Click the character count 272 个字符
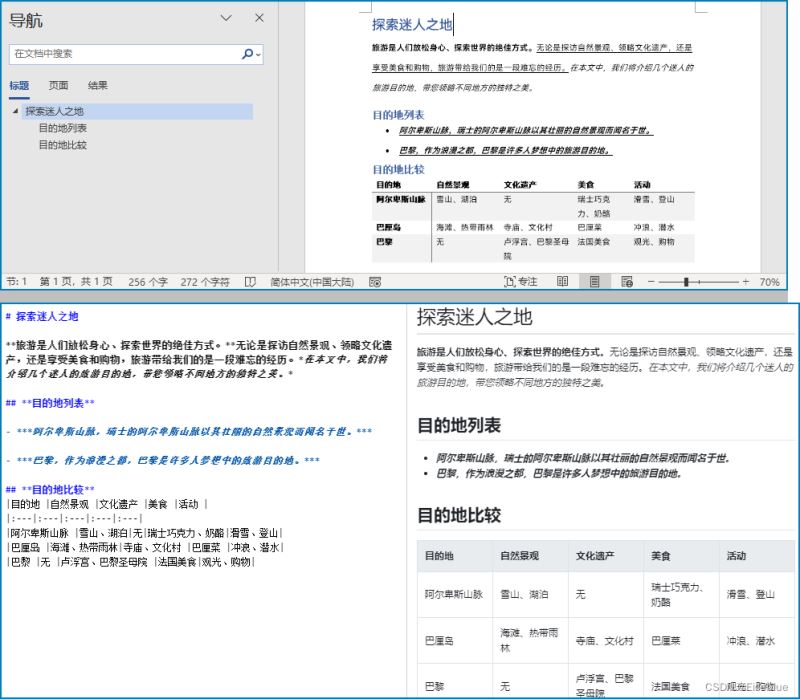The height and width of the screenshot is (699, 800). click(205, 282)
